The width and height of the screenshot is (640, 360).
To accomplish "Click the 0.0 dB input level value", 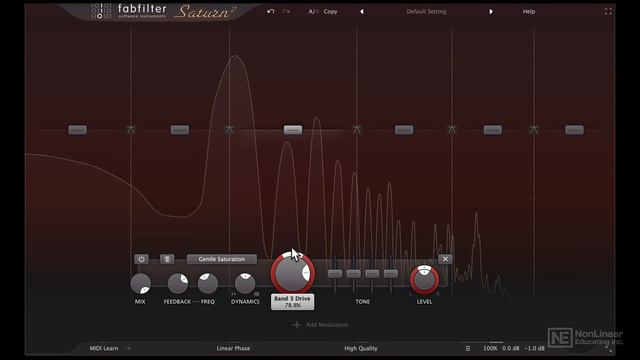I will pyautogui.click(x=511, y=348).
